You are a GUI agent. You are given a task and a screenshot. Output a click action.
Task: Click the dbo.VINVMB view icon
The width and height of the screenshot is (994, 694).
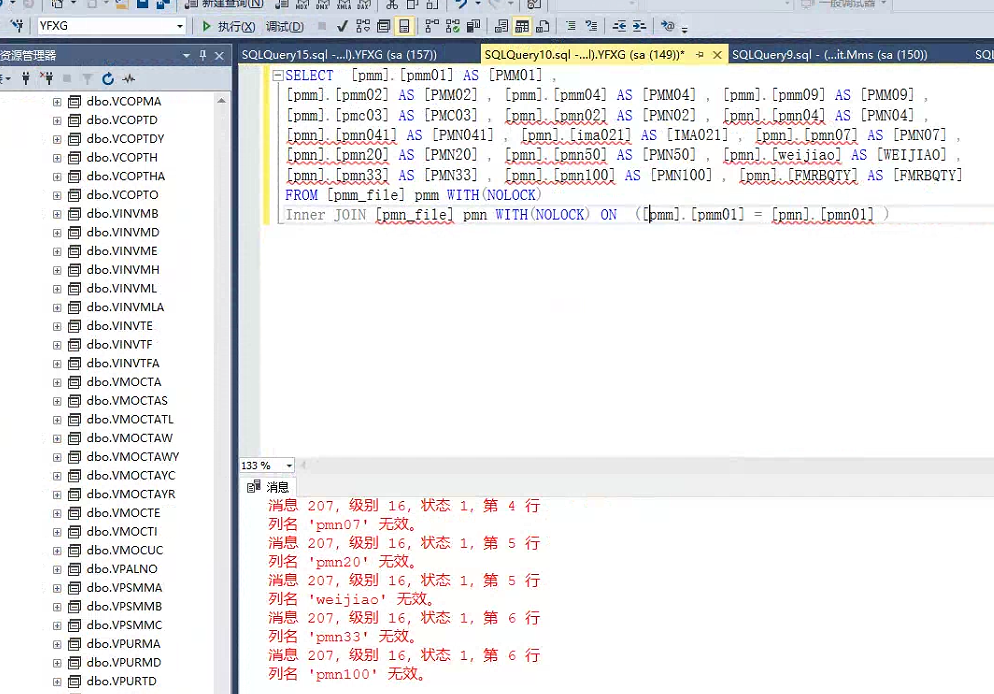pos(74,214)
